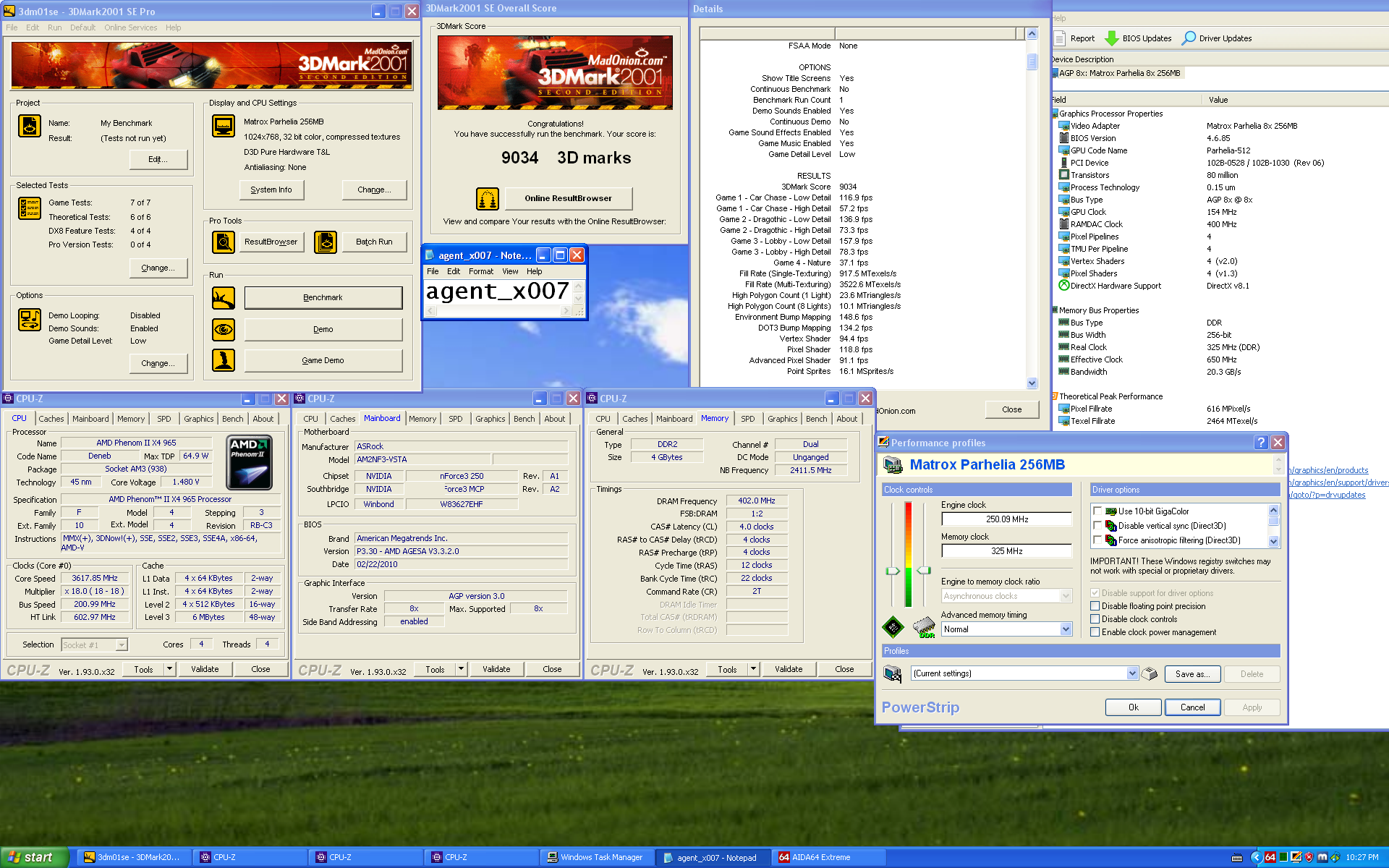Viewport: 1389px width, 868px height.
Task: Open the Current settings profile dropdown
Action: [x=1132, y=673]
